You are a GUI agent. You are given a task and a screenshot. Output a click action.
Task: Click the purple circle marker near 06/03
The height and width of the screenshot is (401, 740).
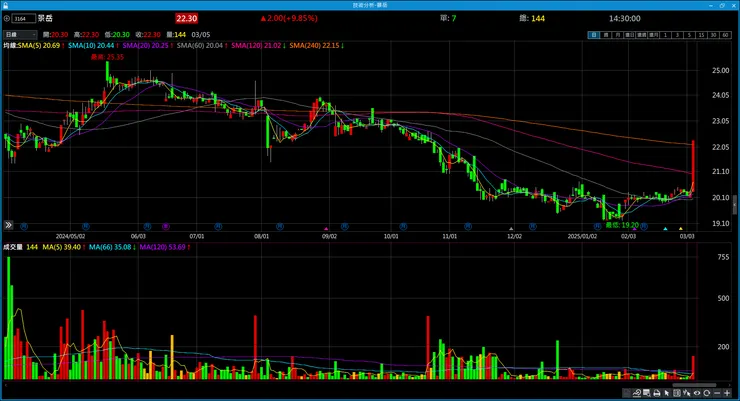pyautogui.click(x=166, y=226)
